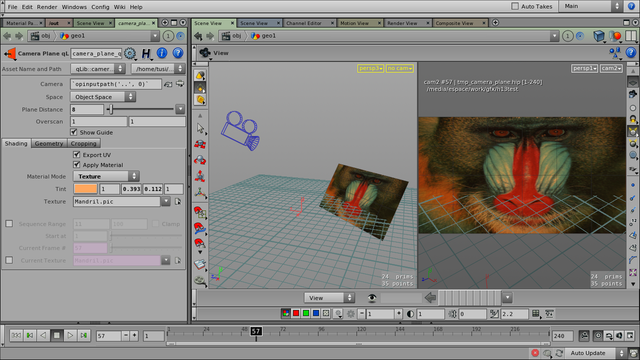The image size is (640, 360).
Task: Click the contrast half-circle icon
Action: 411,314
